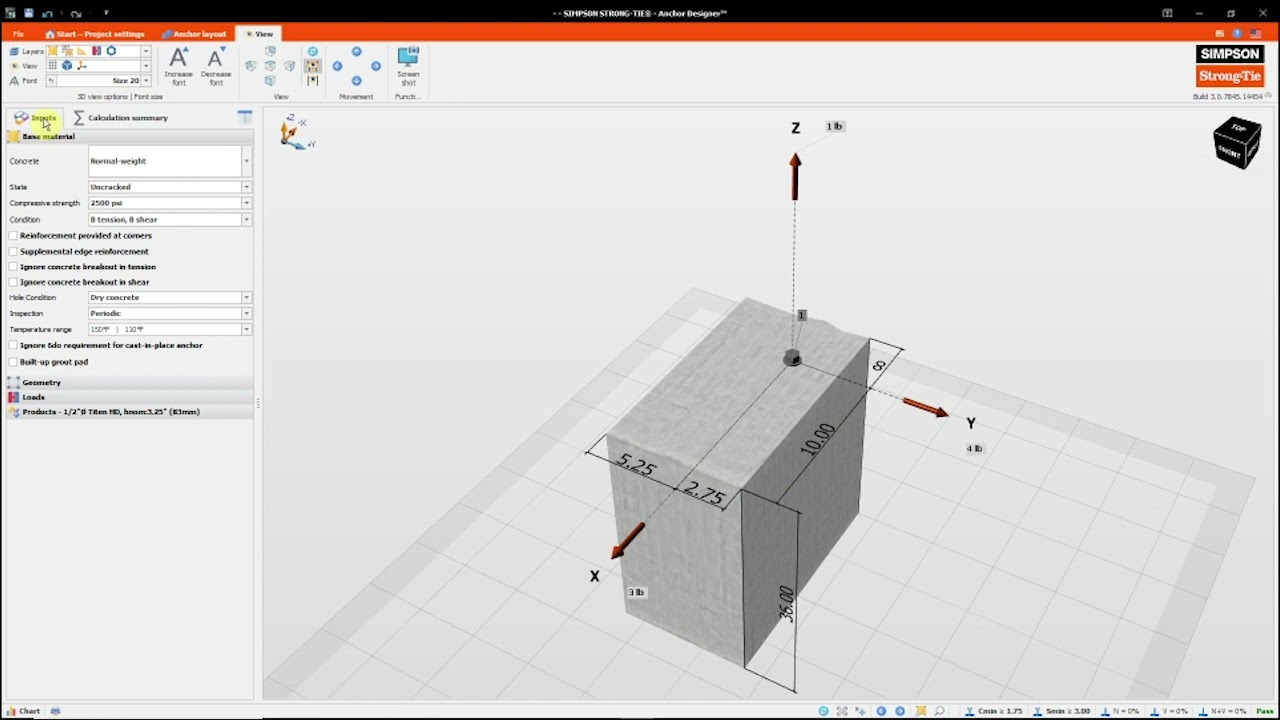Open the Calculation summary tab
This screenshot has height=720, width=1280.
pos(121,118)
